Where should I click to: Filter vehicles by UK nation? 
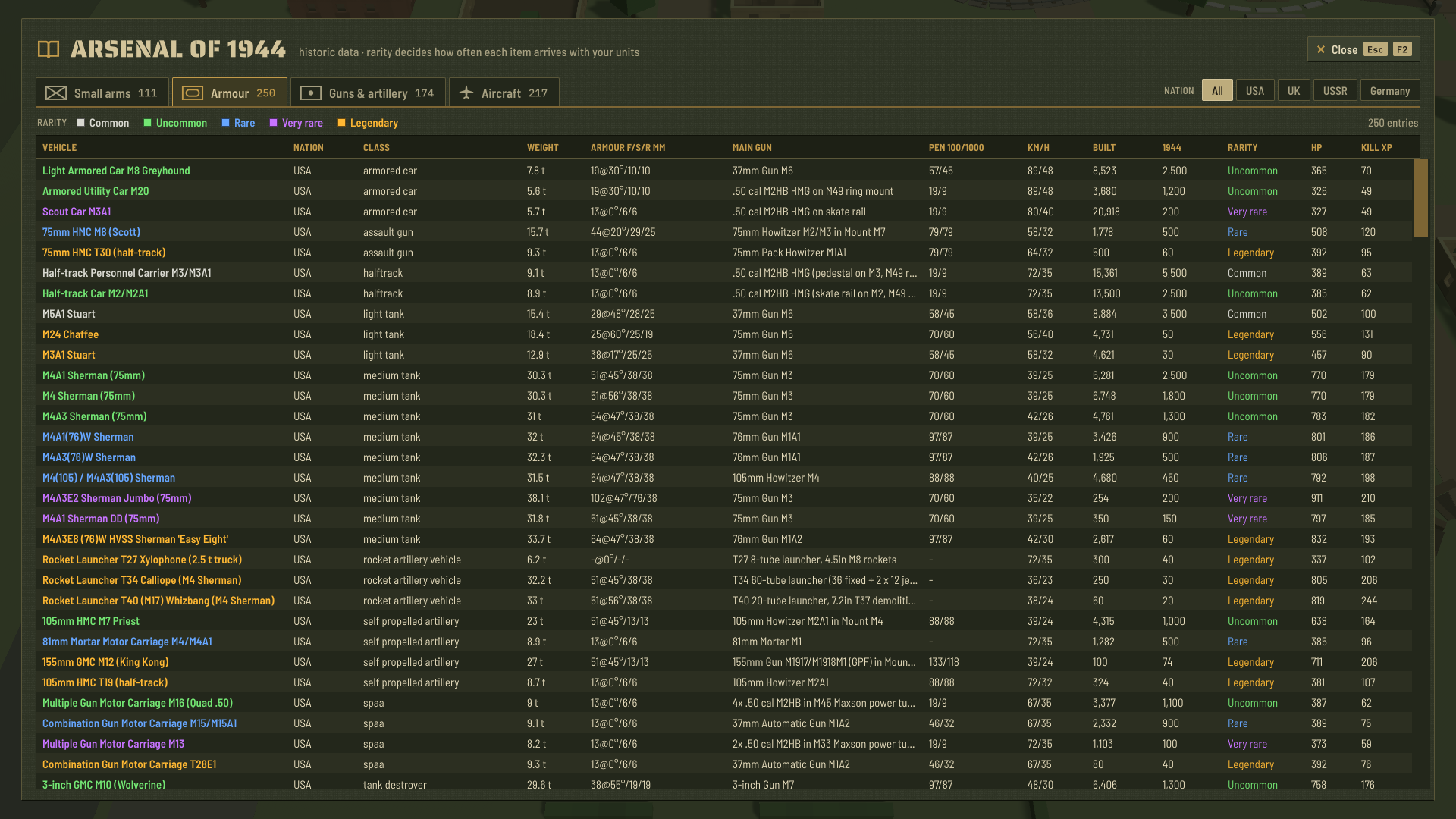[1294, 91]
